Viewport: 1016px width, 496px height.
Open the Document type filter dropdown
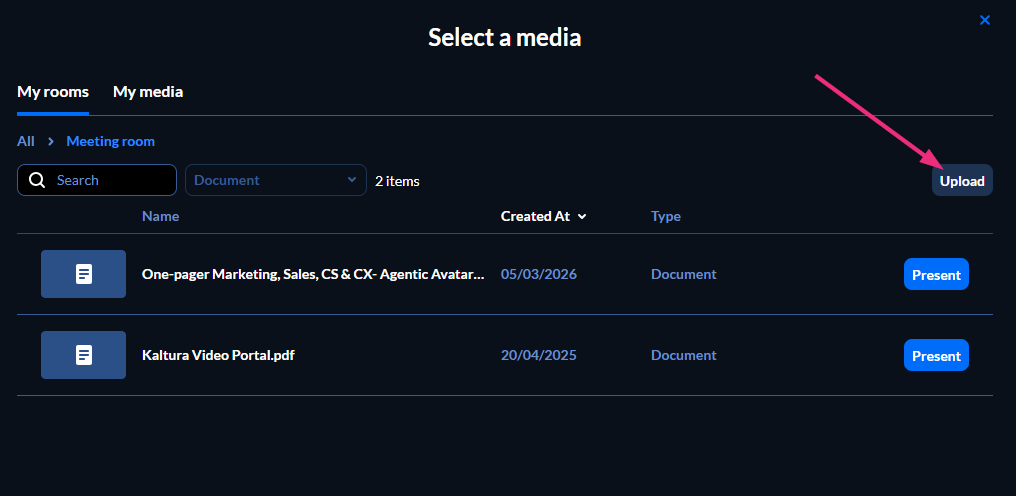tap(276, 180)
